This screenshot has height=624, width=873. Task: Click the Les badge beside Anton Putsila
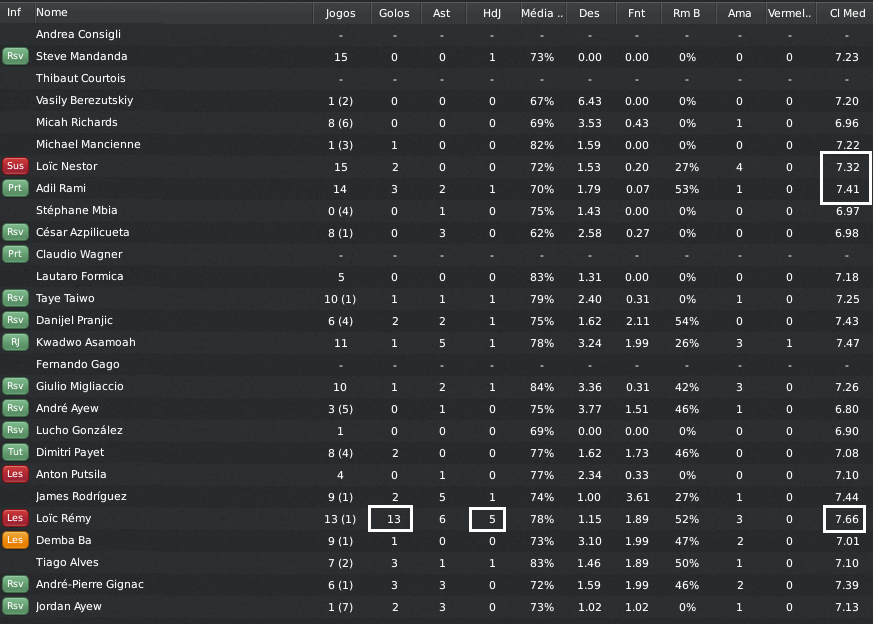tap(15, 474)
